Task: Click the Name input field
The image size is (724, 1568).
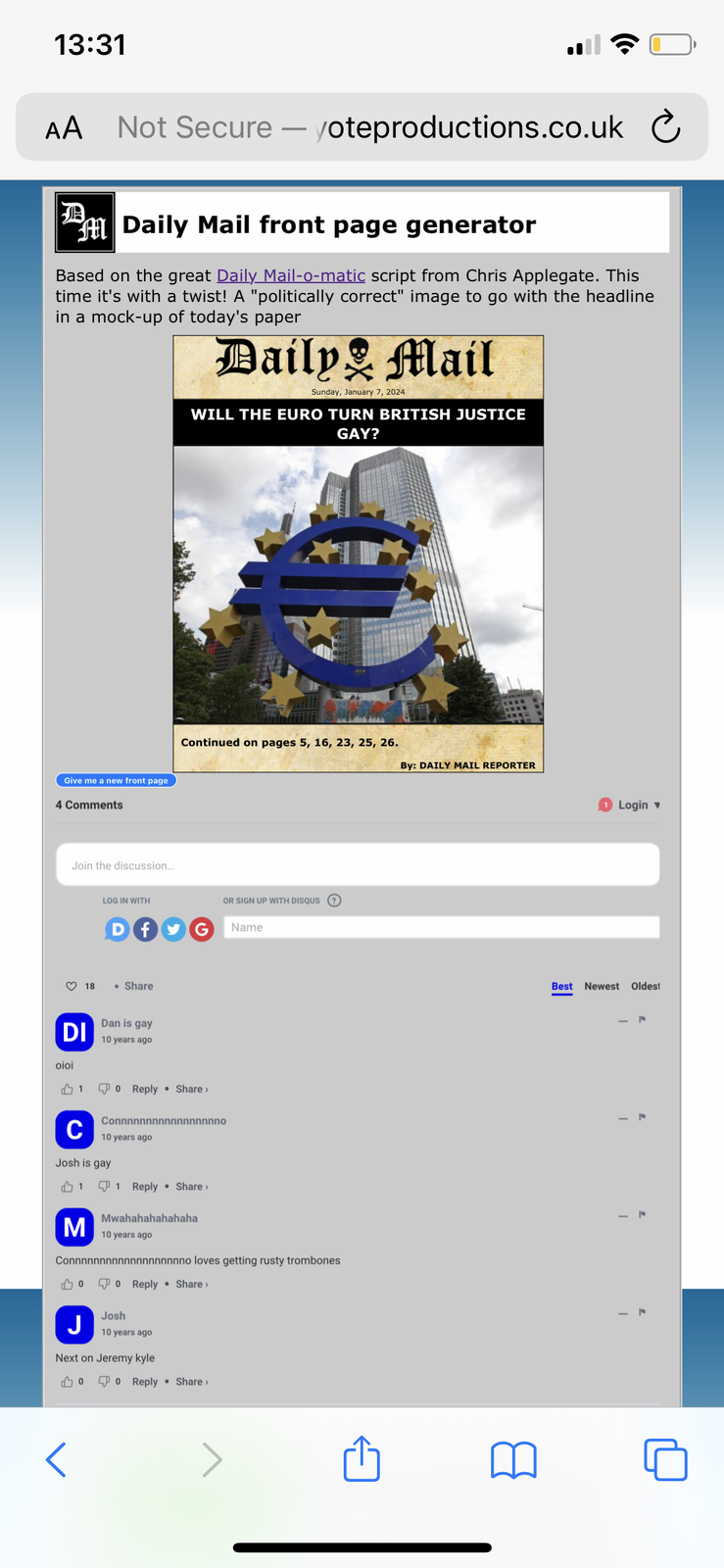Action: point(442,927)
